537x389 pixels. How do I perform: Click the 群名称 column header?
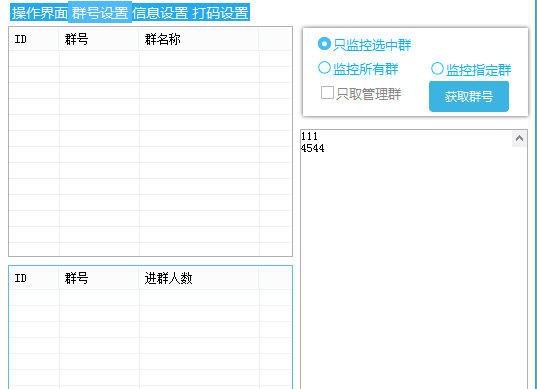(199, 39)
